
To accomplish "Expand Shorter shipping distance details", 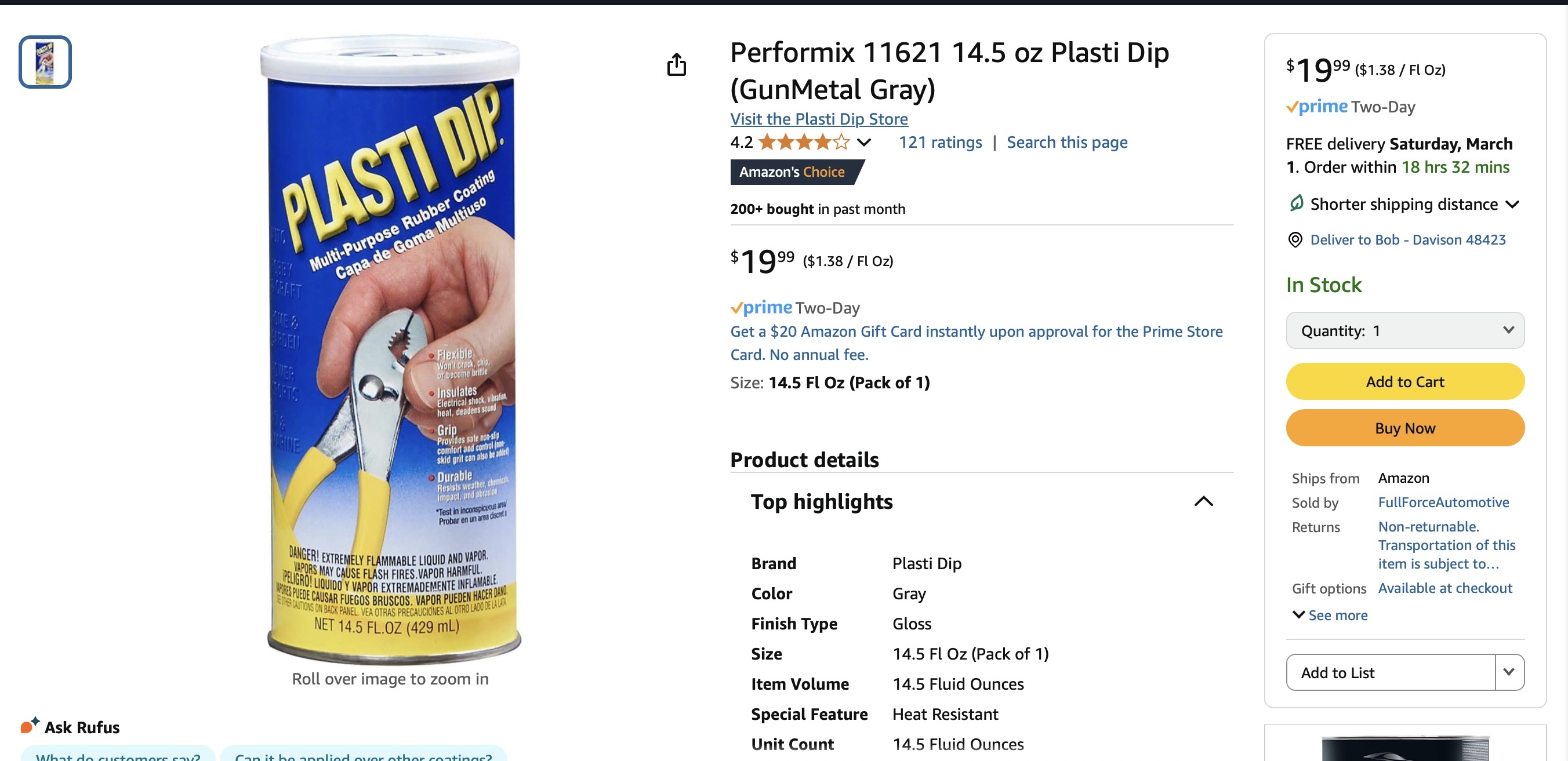I will click(1512, 205).
